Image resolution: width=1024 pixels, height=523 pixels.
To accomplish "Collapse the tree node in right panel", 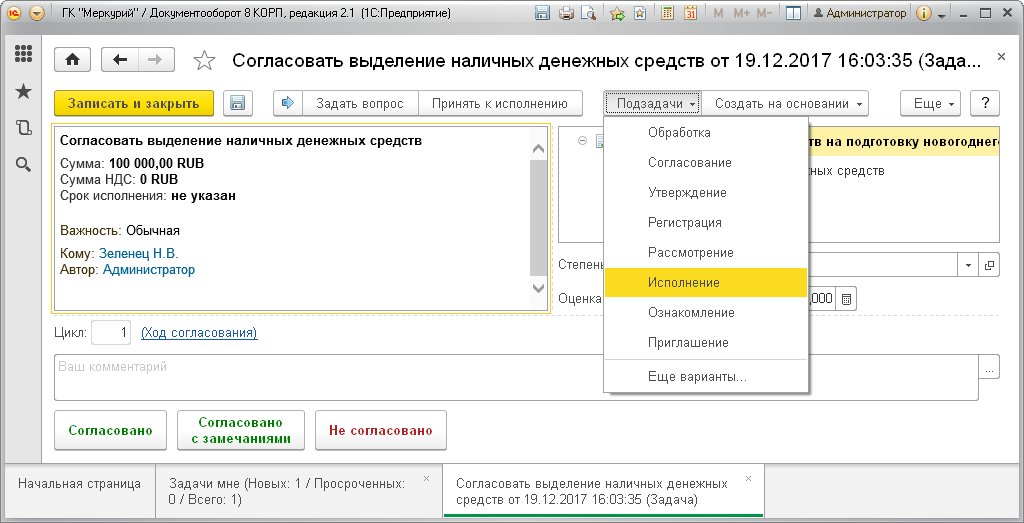I will [583, 140].
